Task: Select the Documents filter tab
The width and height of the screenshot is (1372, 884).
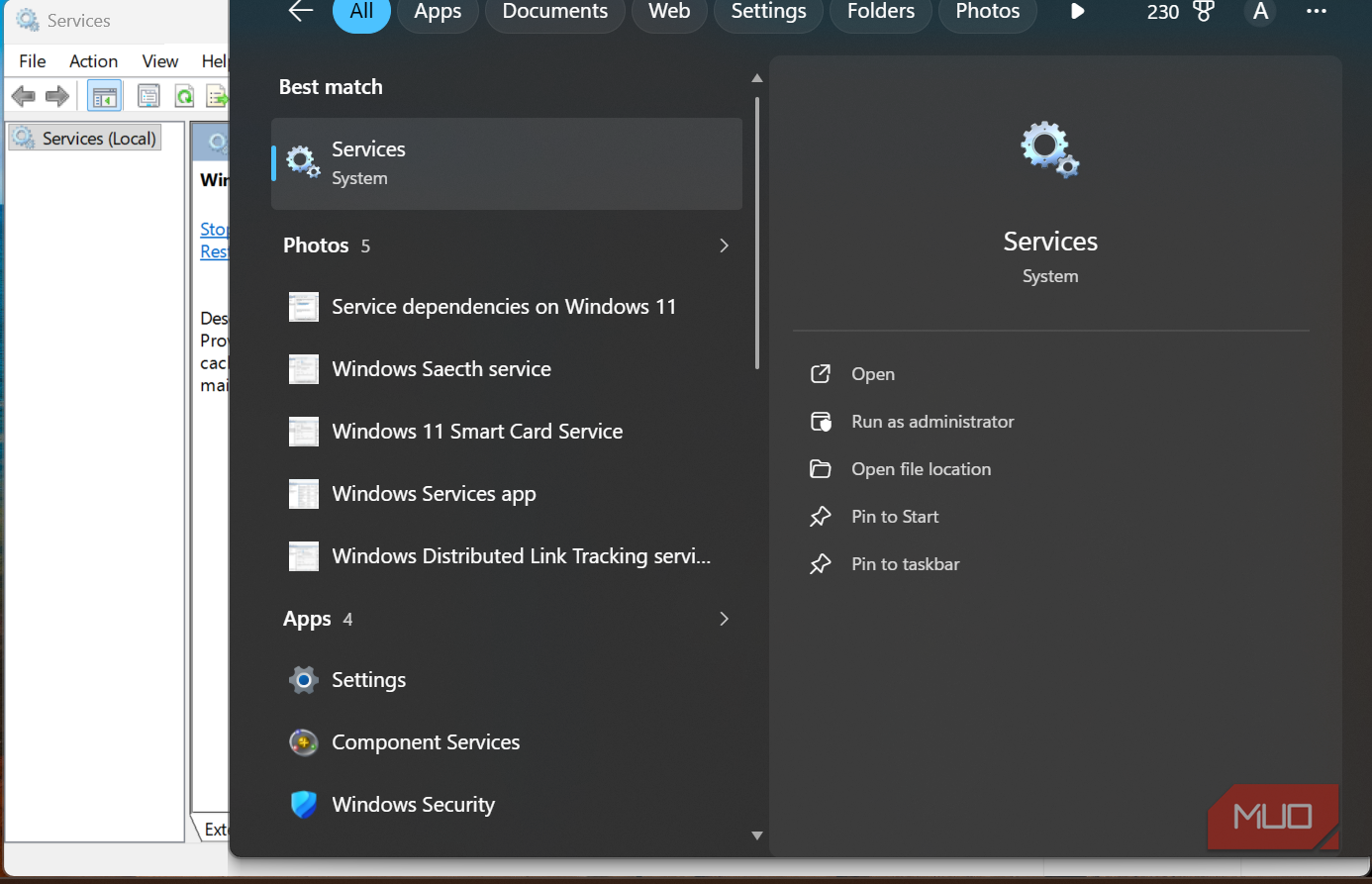Action: tap(555, 12)
